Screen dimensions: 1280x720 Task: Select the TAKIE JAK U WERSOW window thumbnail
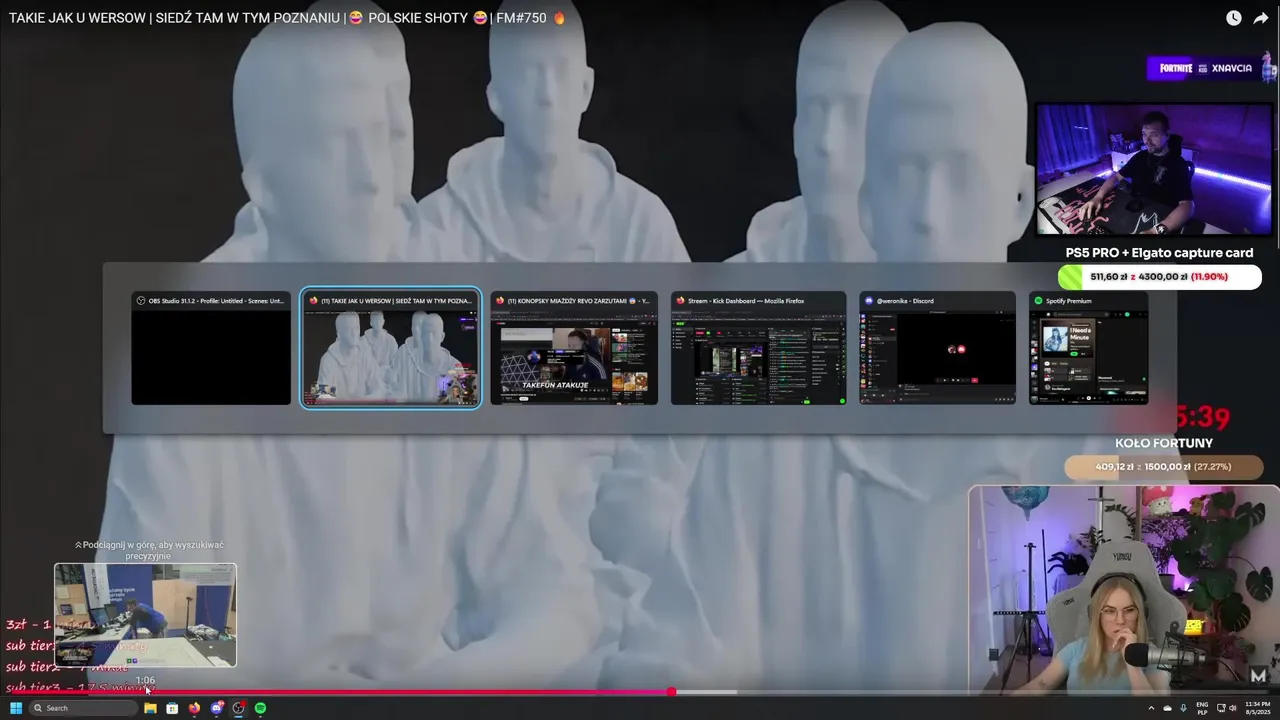coord(391,348)
